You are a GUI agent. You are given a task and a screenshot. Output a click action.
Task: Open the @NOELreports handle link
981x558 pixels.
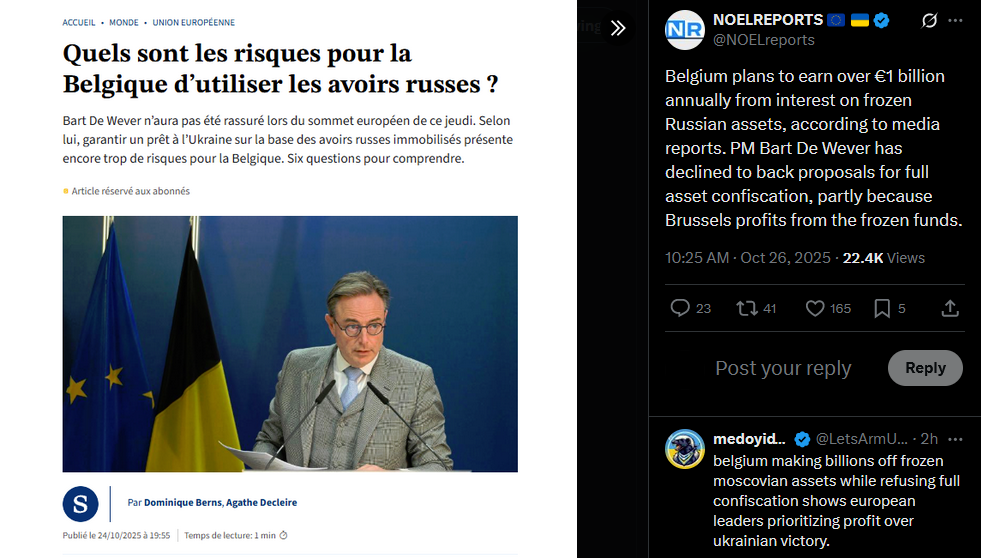point(763,40)
